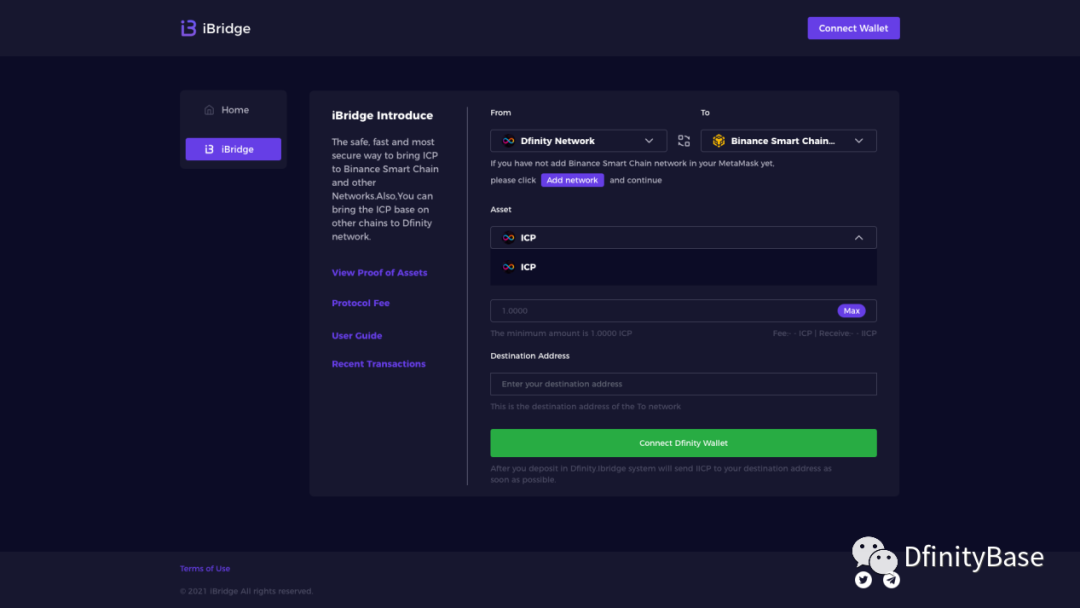Click the WeChat icon beside DfinityBase
This screenshot has width=1080, height=608.
[x=874, y=555]
